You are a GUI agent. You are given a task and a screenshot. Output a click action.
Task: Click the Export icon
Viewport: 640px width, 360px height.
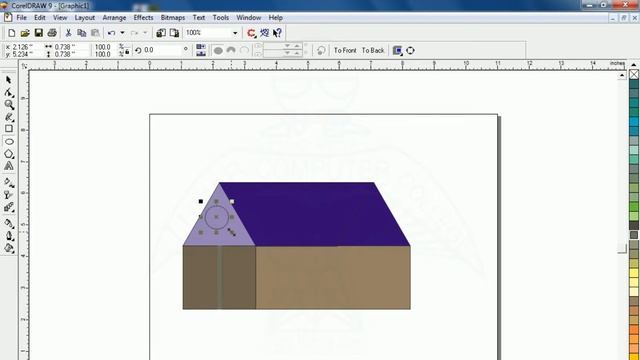coord(174,33)
